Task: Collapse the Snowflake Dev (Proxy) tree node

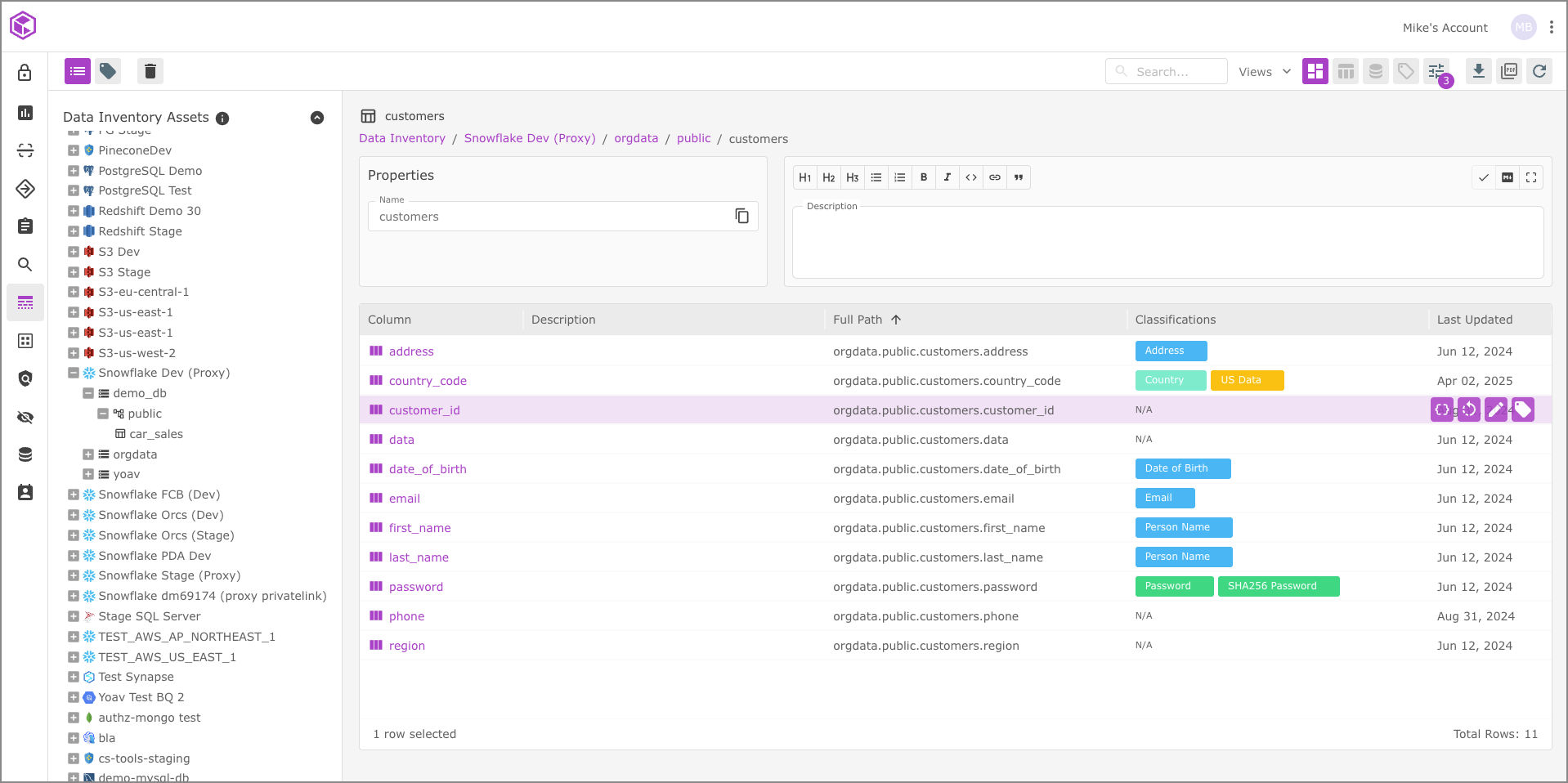Action: click(74, 373)
